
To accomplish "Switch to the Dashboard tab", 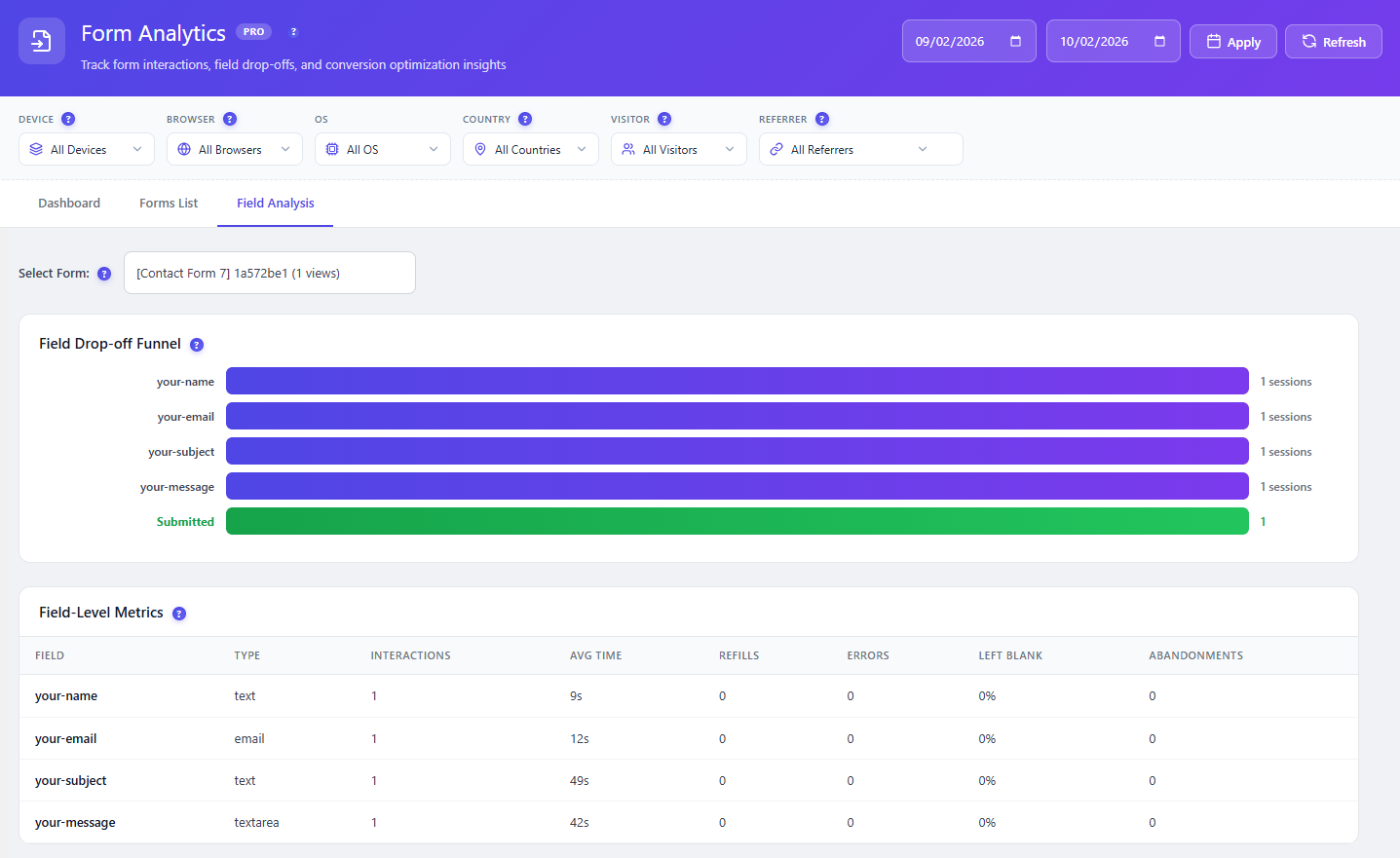I will pyautogui.click(x=68, y=203).
